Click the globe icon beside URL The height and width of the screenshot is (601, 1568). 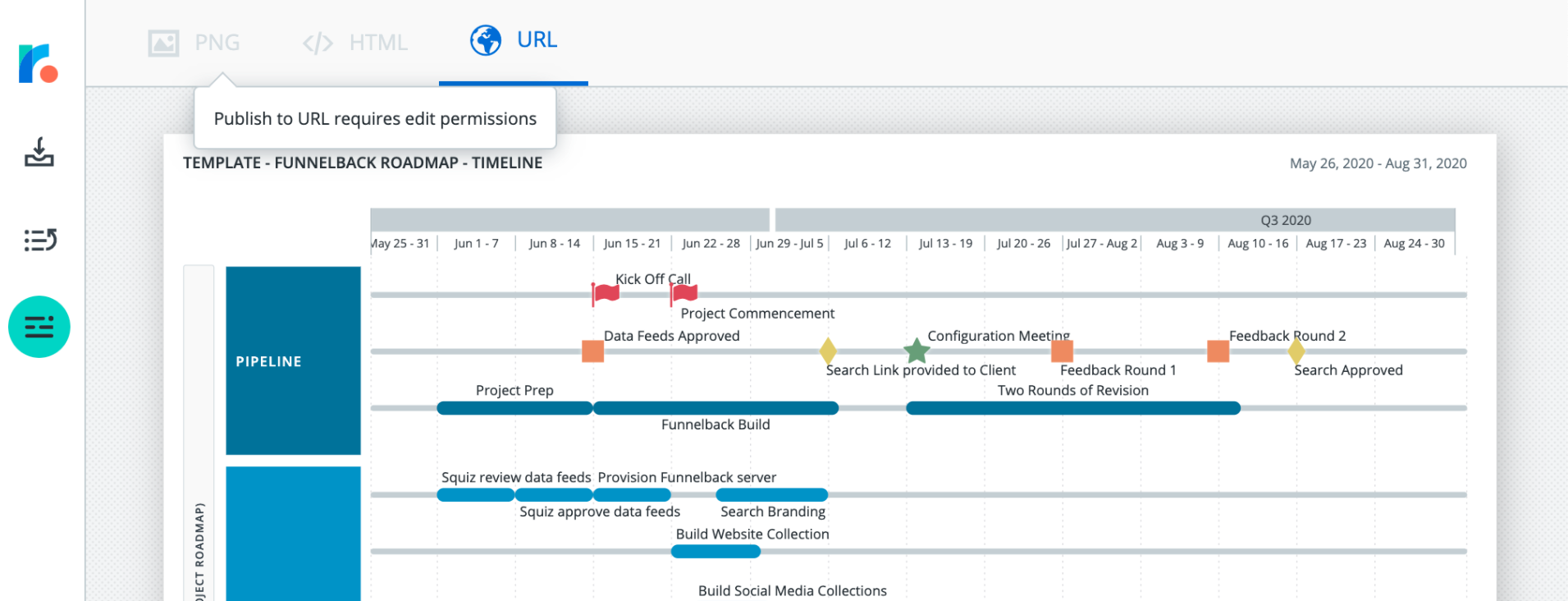pos(485,40)
